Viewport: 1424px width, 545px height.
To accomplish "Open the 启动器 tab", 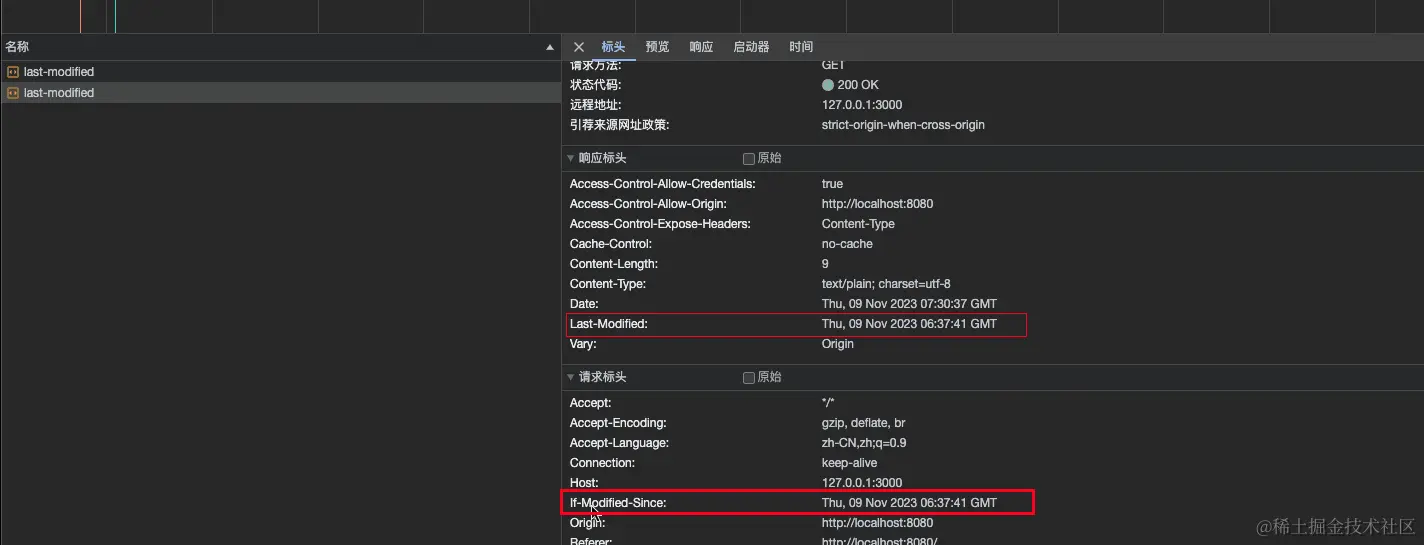I will 751,47.
